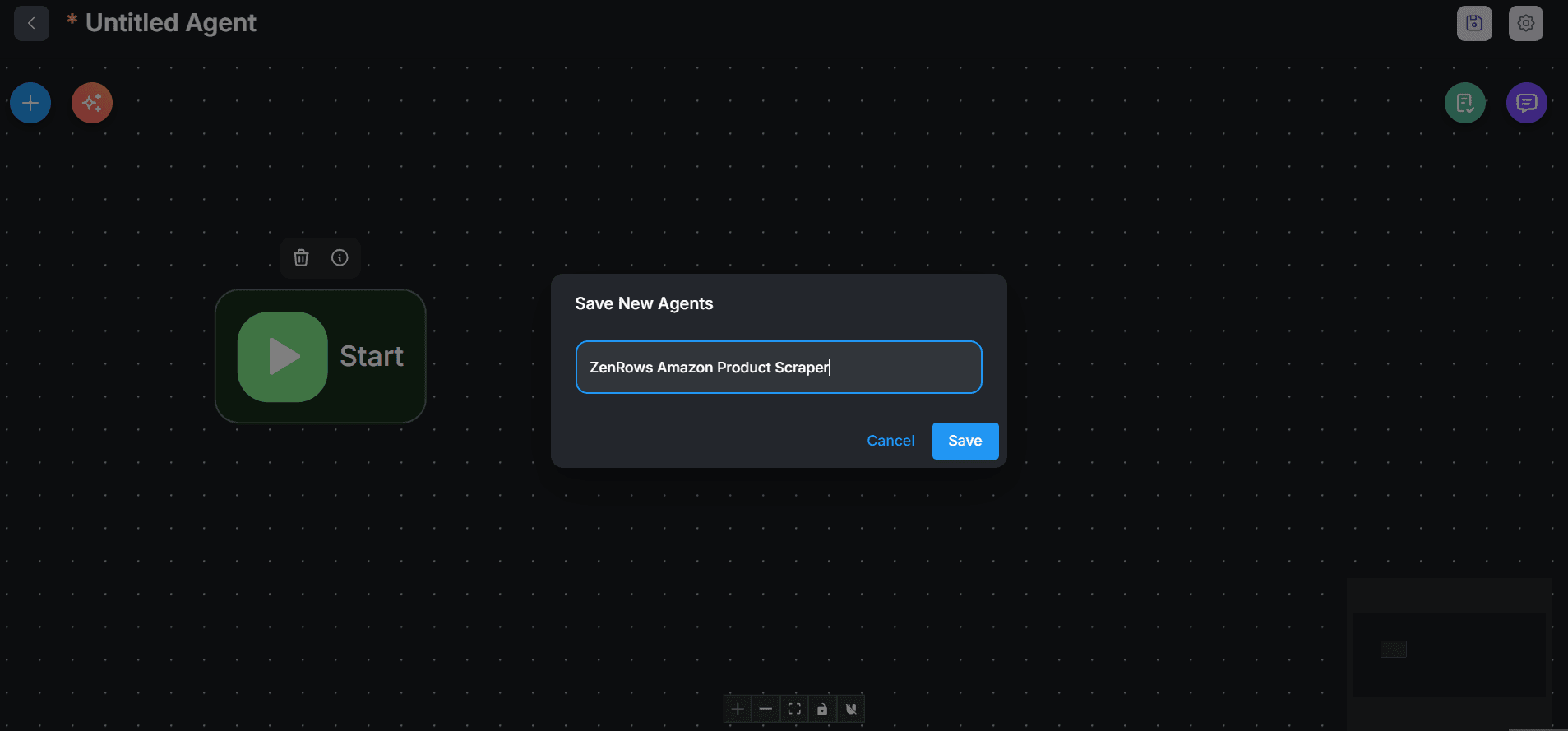Click the agent name input field

(x=779, y=368)
